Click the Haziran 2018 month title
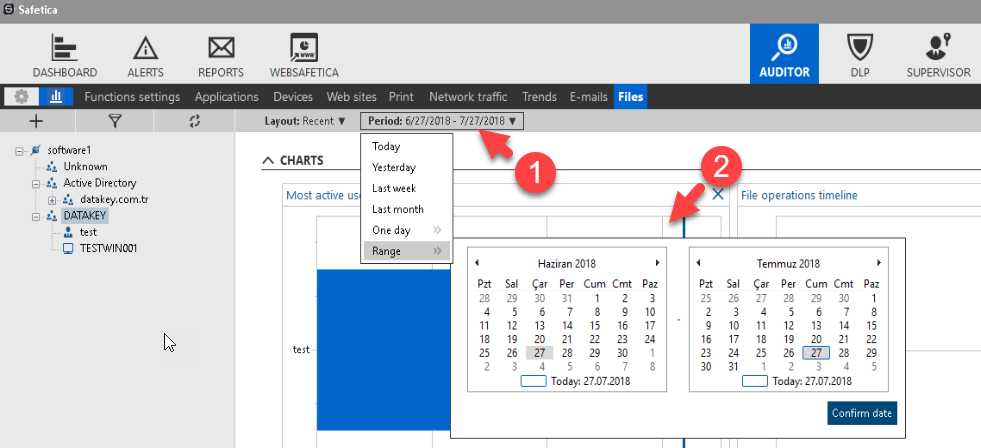This screenshot has height=448, width=981. [567, 263]
